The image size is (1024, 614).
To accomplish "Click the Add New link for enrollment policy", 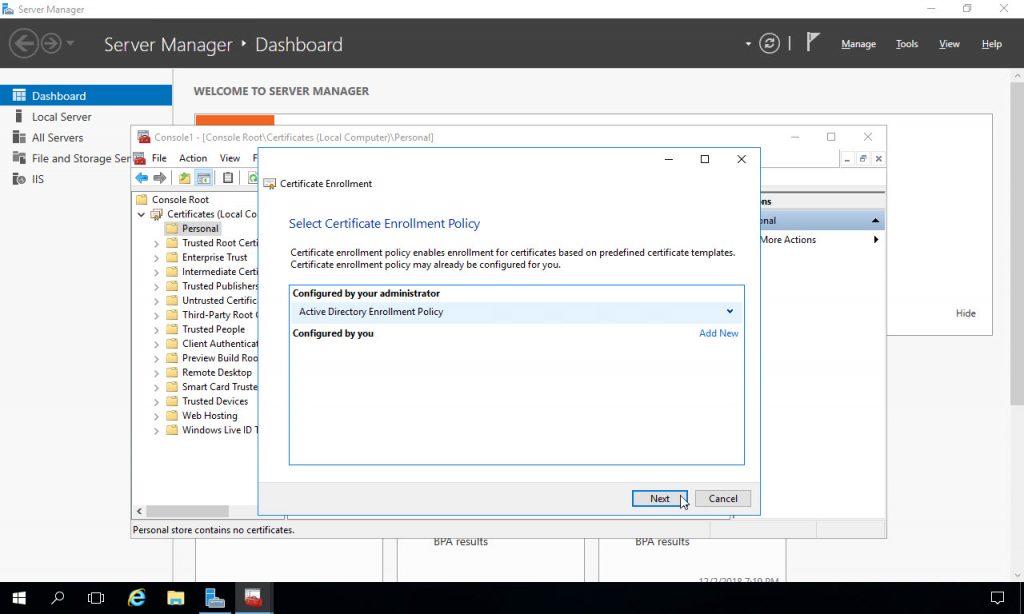I will click(719, 333).
